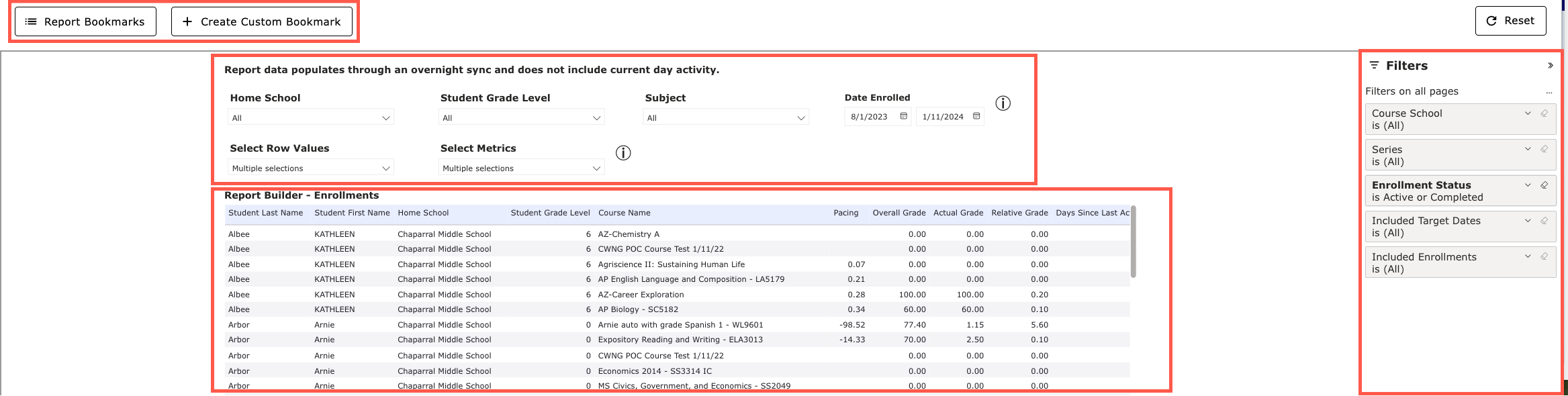
Task: Click Create Custom Bookmark button
Action: (262, 21)
